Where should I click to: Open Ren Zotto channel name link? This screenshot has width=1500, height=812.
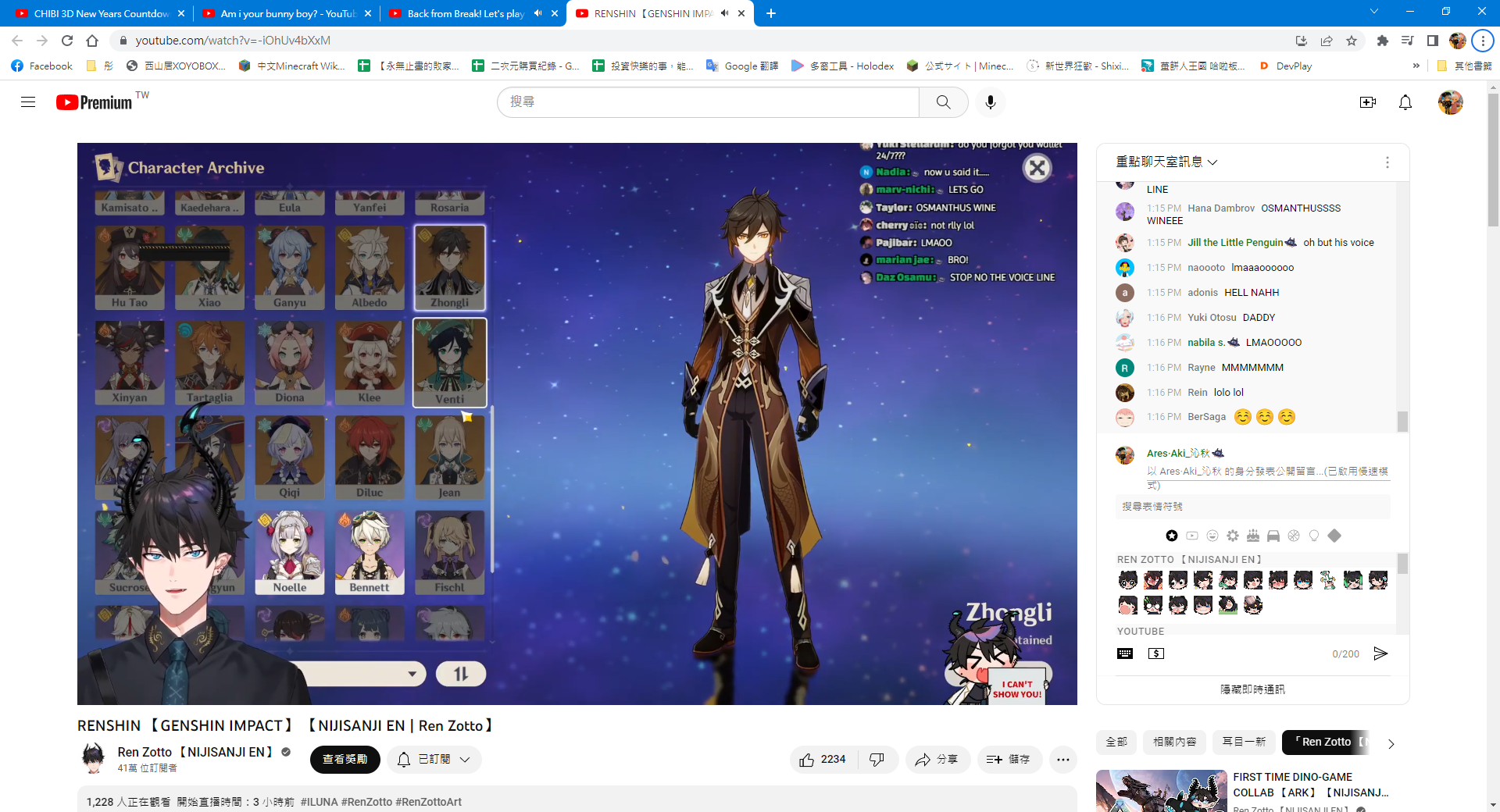click(x=195, y=752)
